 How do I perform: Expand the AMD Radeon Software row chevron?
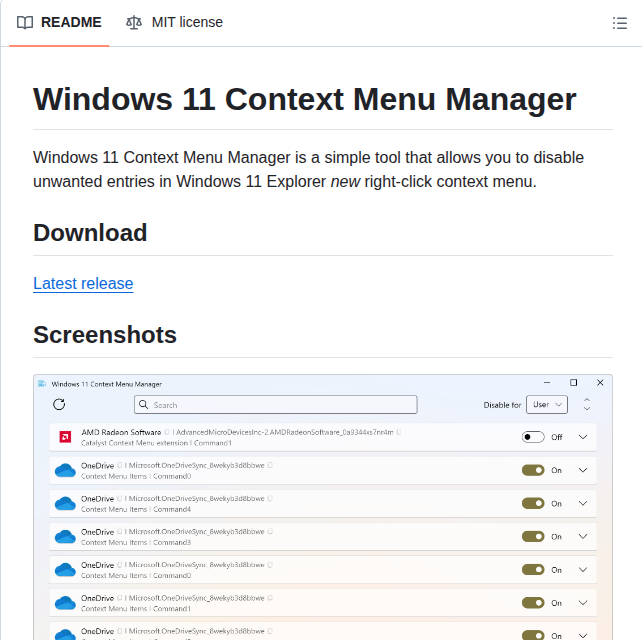point(583,437)
